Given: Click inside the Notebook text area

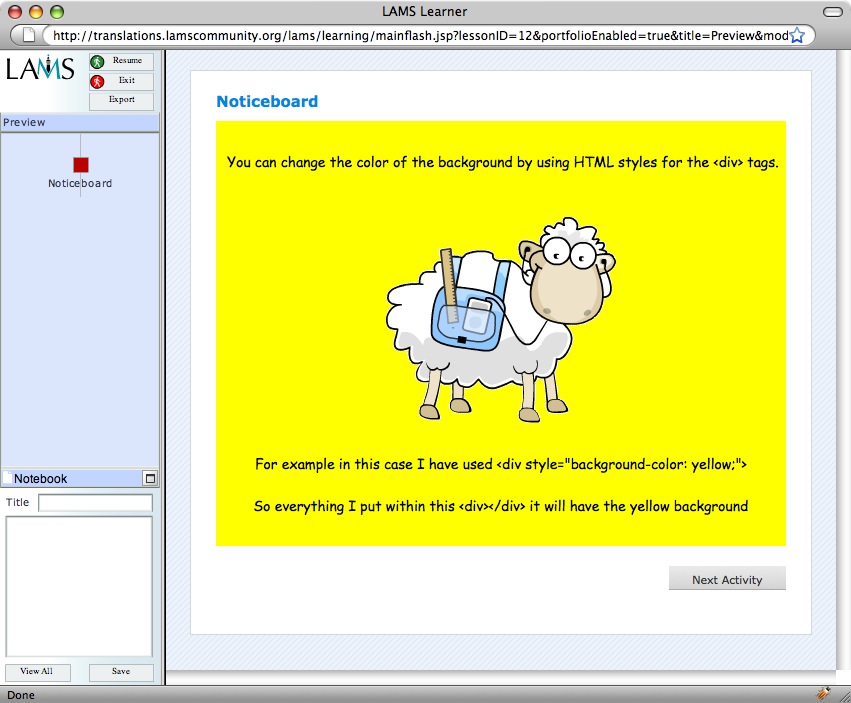Looking at the screenshot, I should click(79, 586).
